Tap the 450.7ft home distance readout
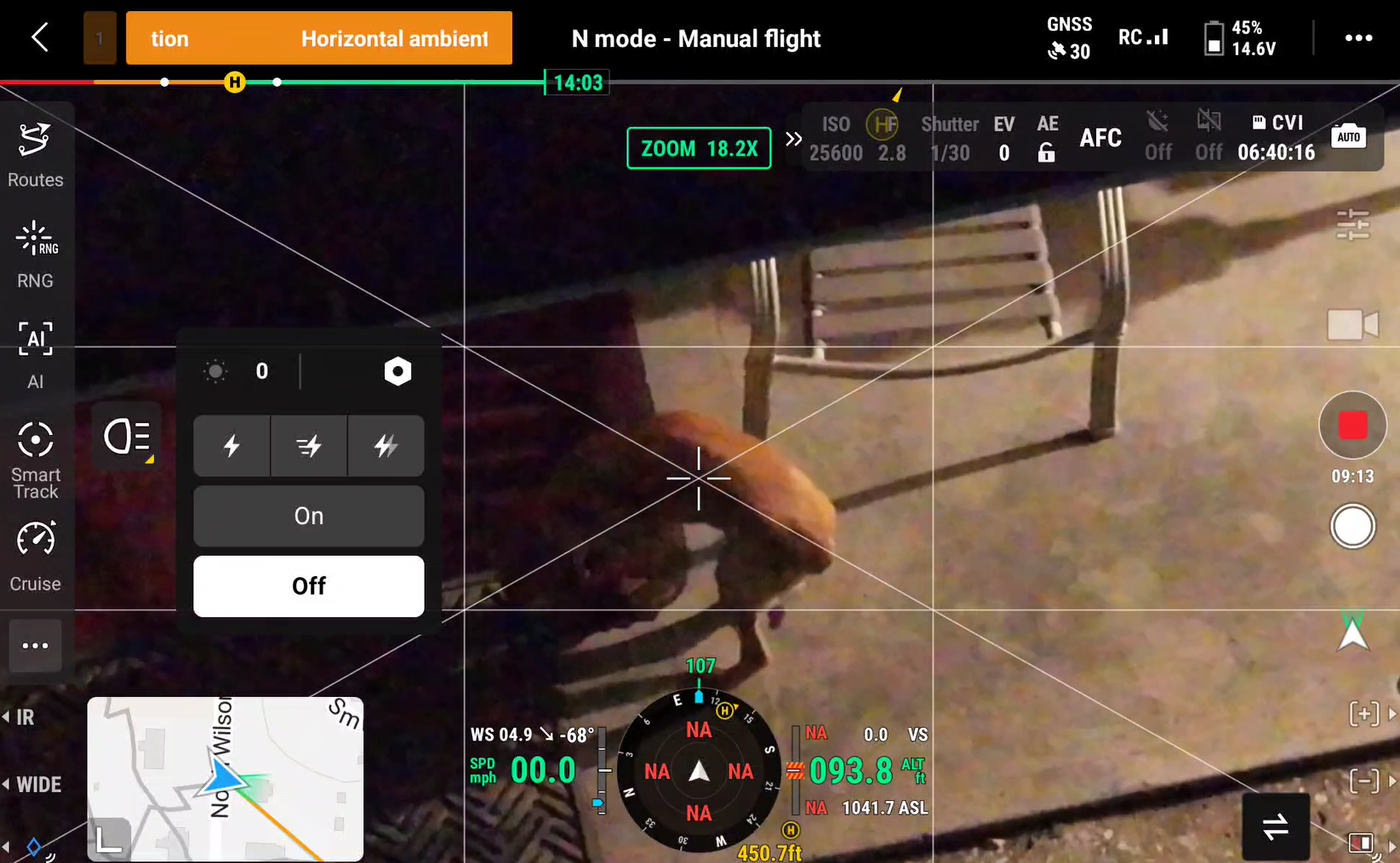 tap(769, 852)
